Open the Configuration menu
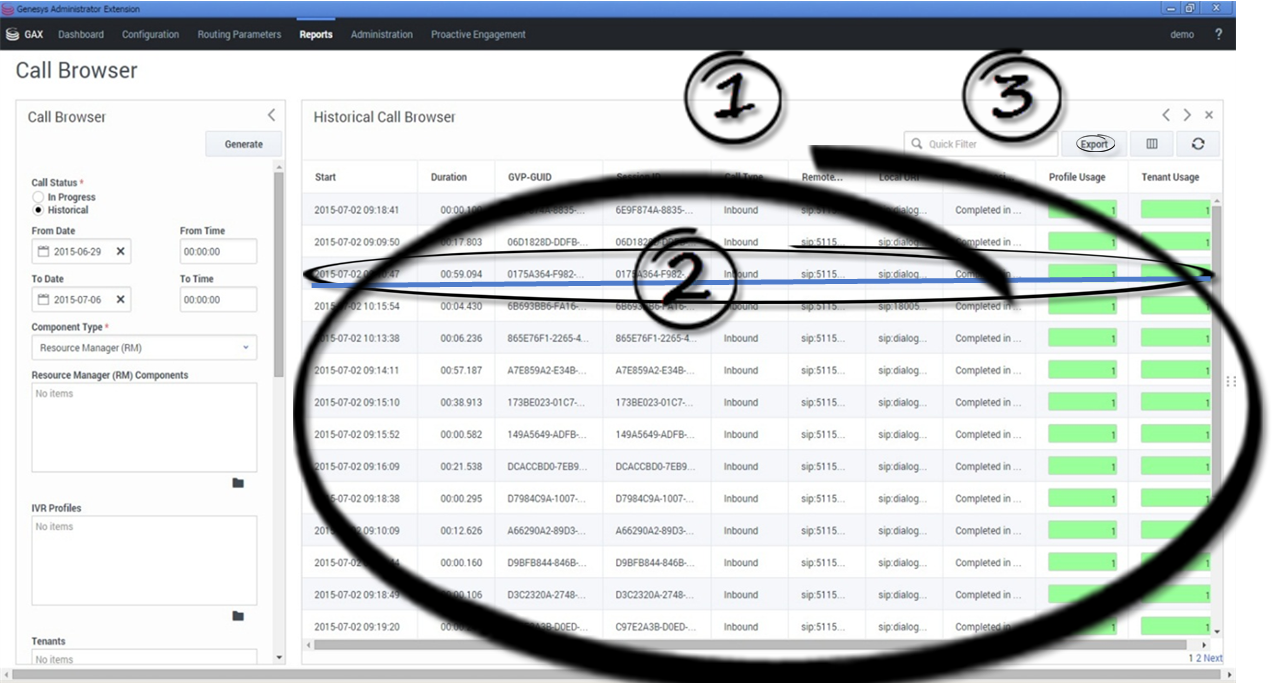 (x=150, y=34)
